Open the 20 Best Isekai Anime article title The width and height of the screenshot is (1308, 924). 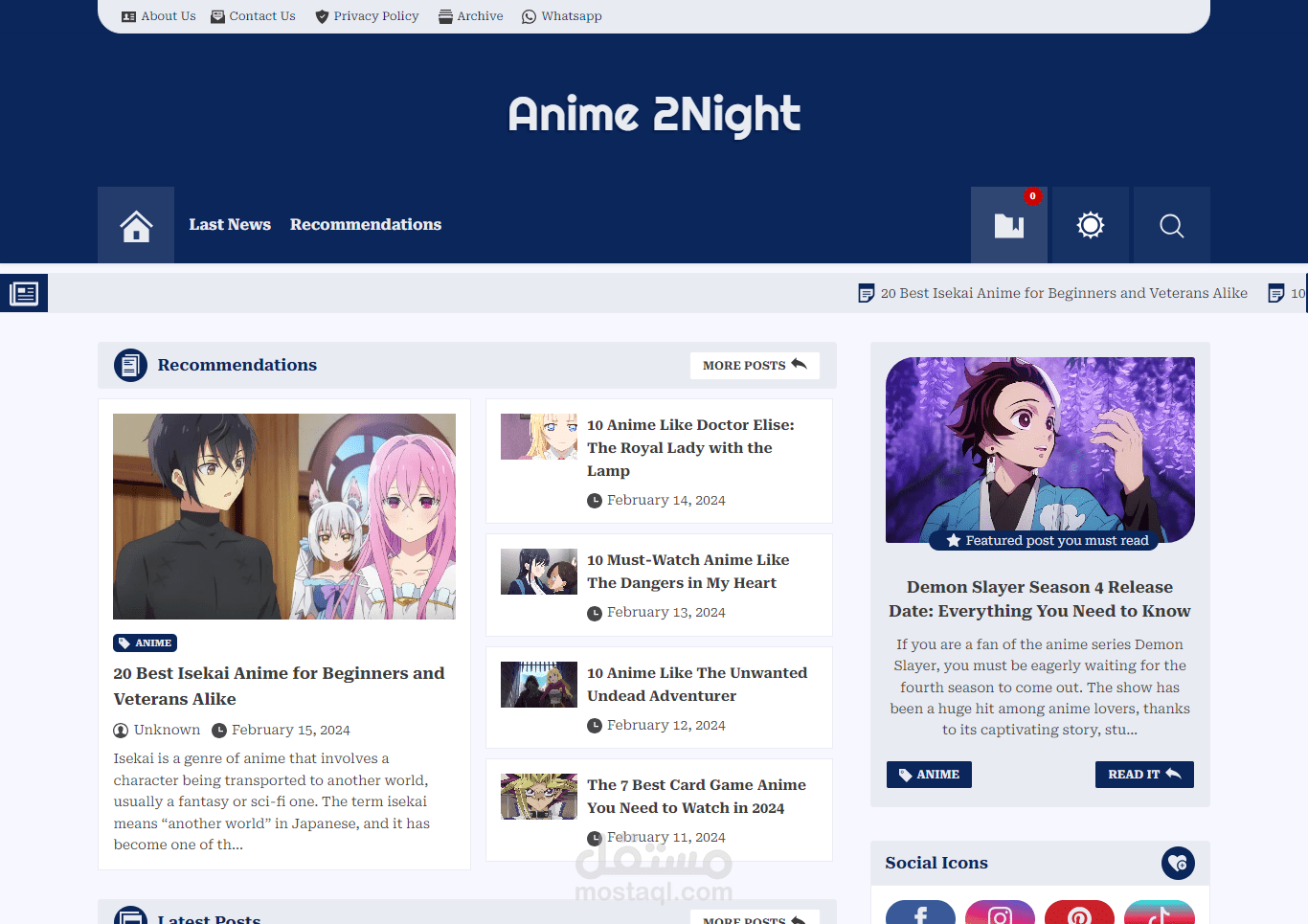(280, 686)
